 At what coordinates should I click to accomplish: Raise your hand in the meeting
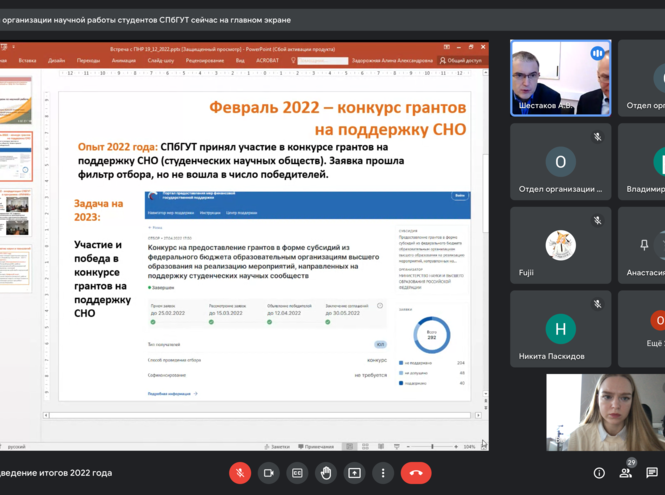click(326, 473)
